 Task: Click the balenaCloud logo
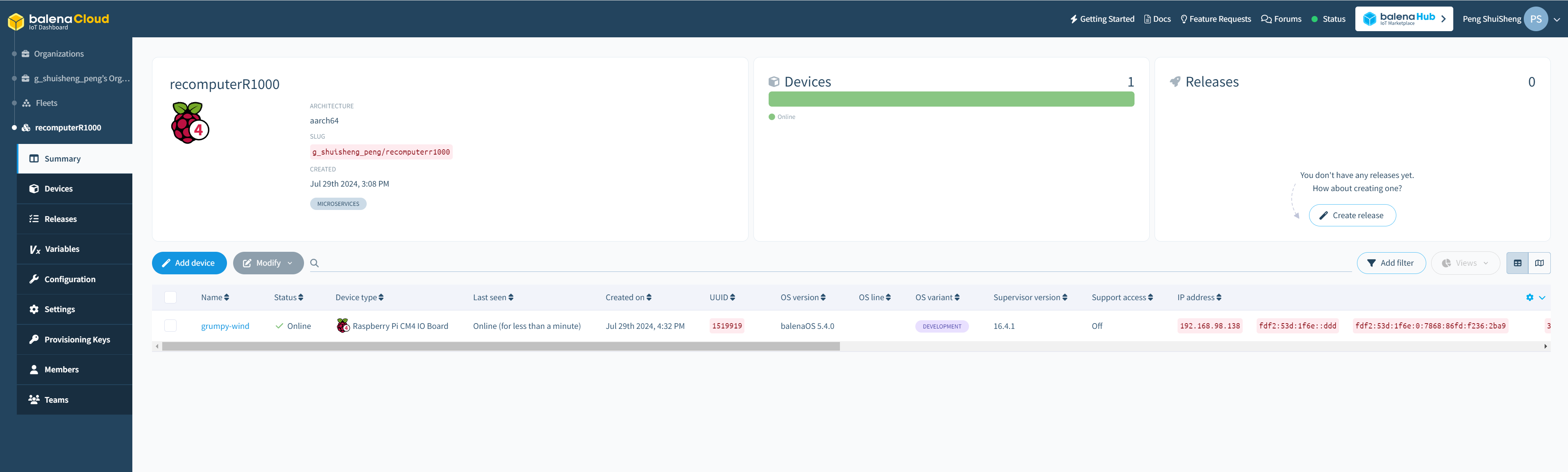click(59, 21)
